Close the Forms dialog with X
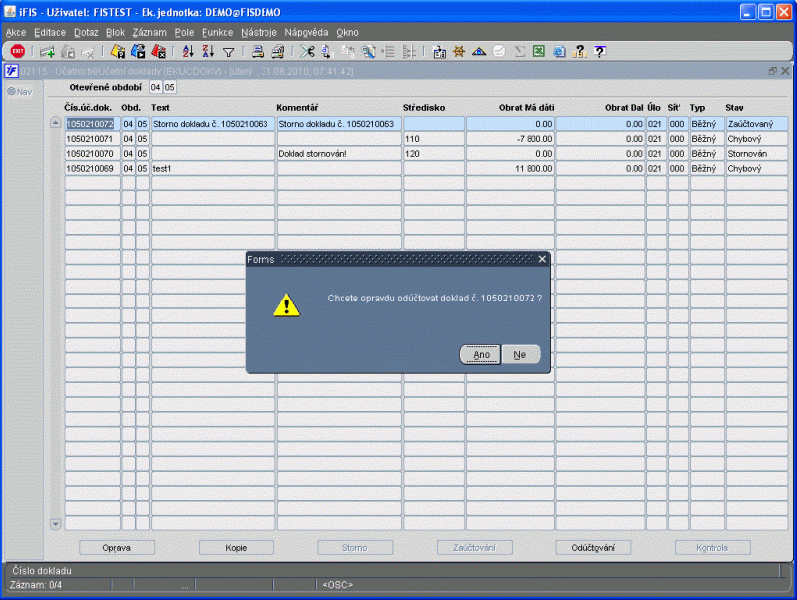Screen dimensions: 797x600 (542, 259)
